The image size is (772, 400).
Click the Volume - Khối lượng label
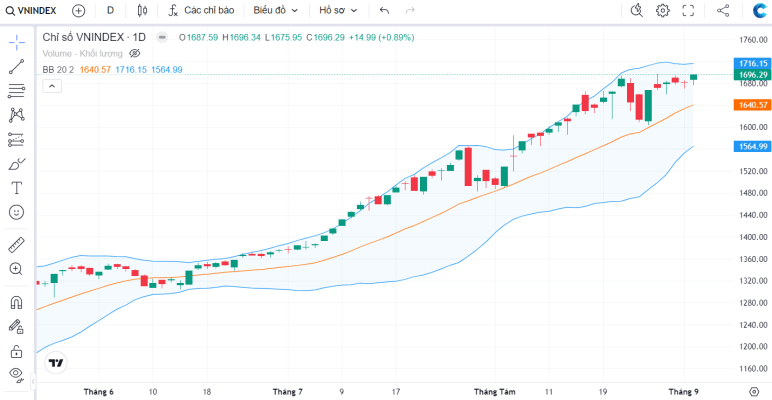[x=82, y=53]
